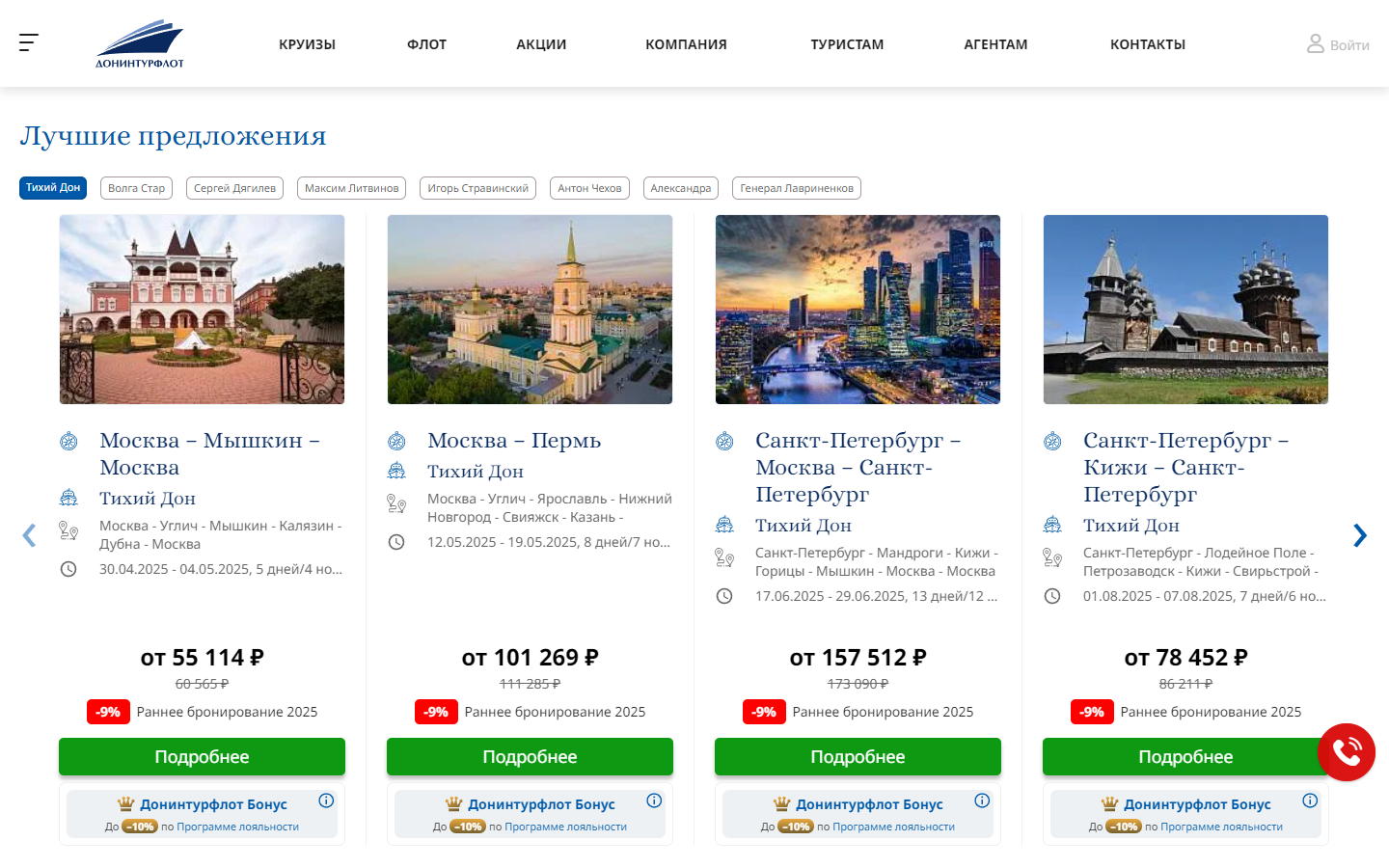The image size is (1389, 868).
Task: Open the hamburger menu icon
Action: point(29,42)
